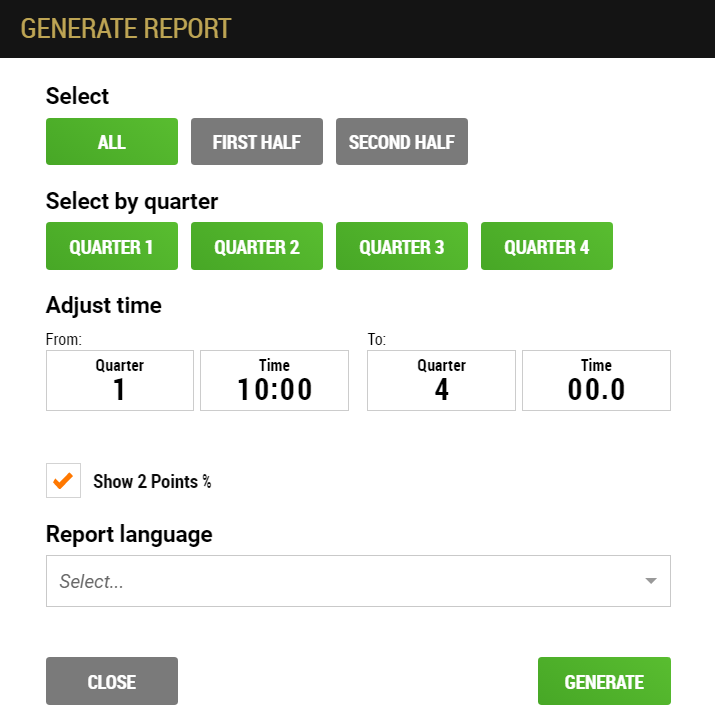Select the ALL period button
The width and height of the screenshot is (715, 727).
112,141
